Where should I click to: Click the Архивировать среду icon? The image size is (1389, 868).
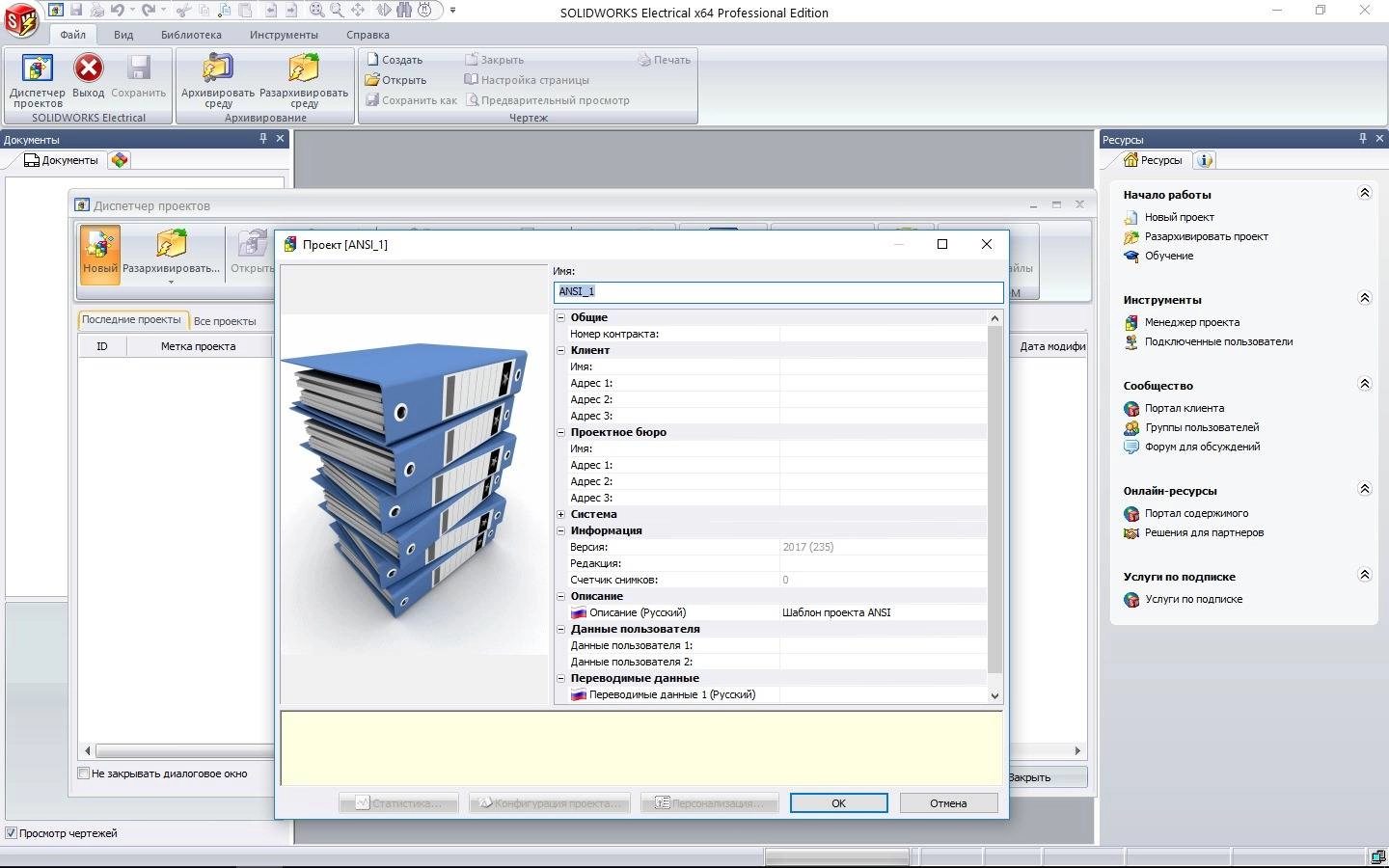click(218, 68)
